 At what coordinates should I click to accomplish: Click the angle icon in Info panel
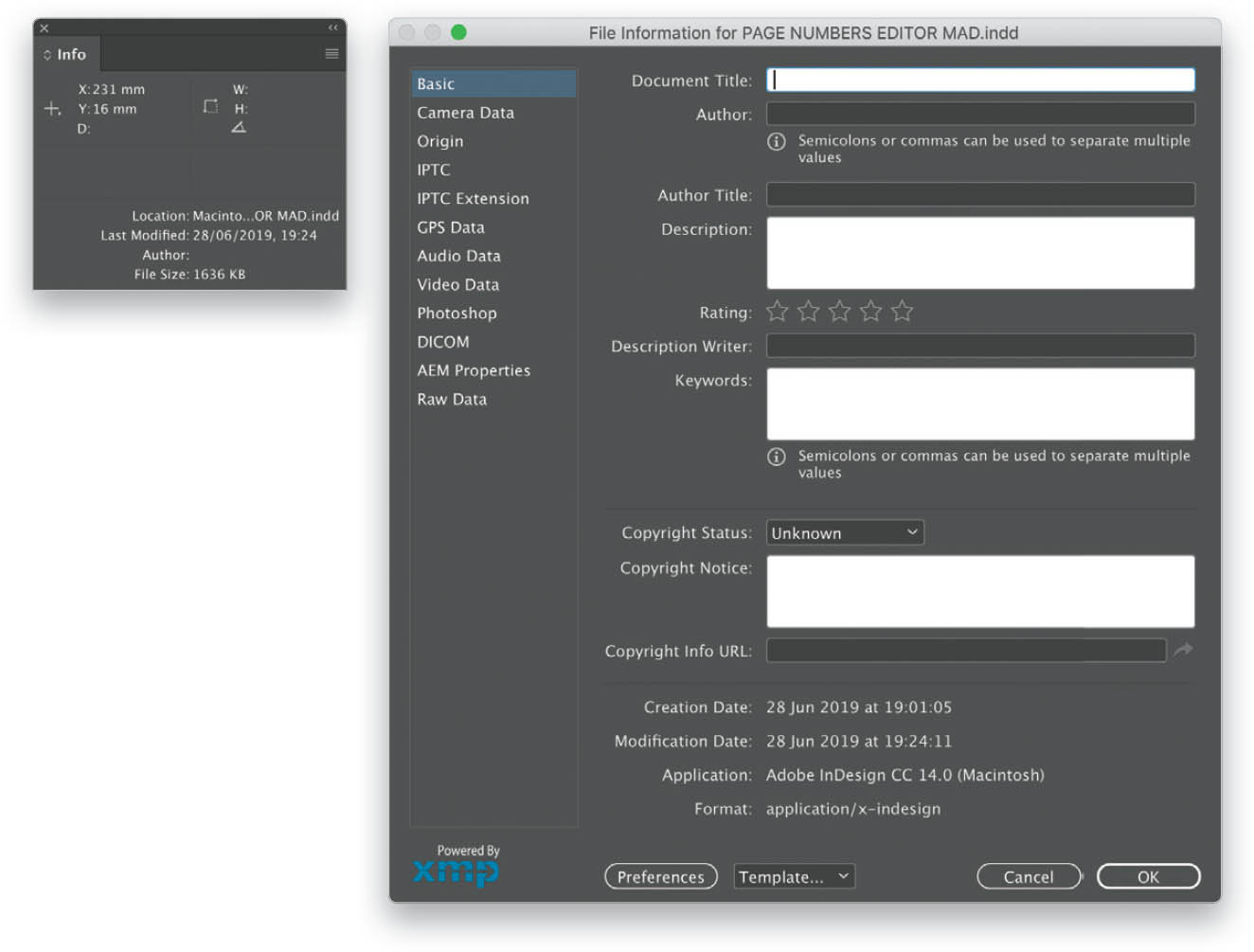click(239, 127)
